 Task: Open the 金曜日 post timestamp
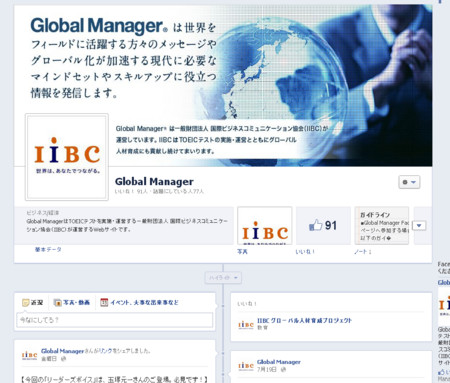tap(49, 359)
